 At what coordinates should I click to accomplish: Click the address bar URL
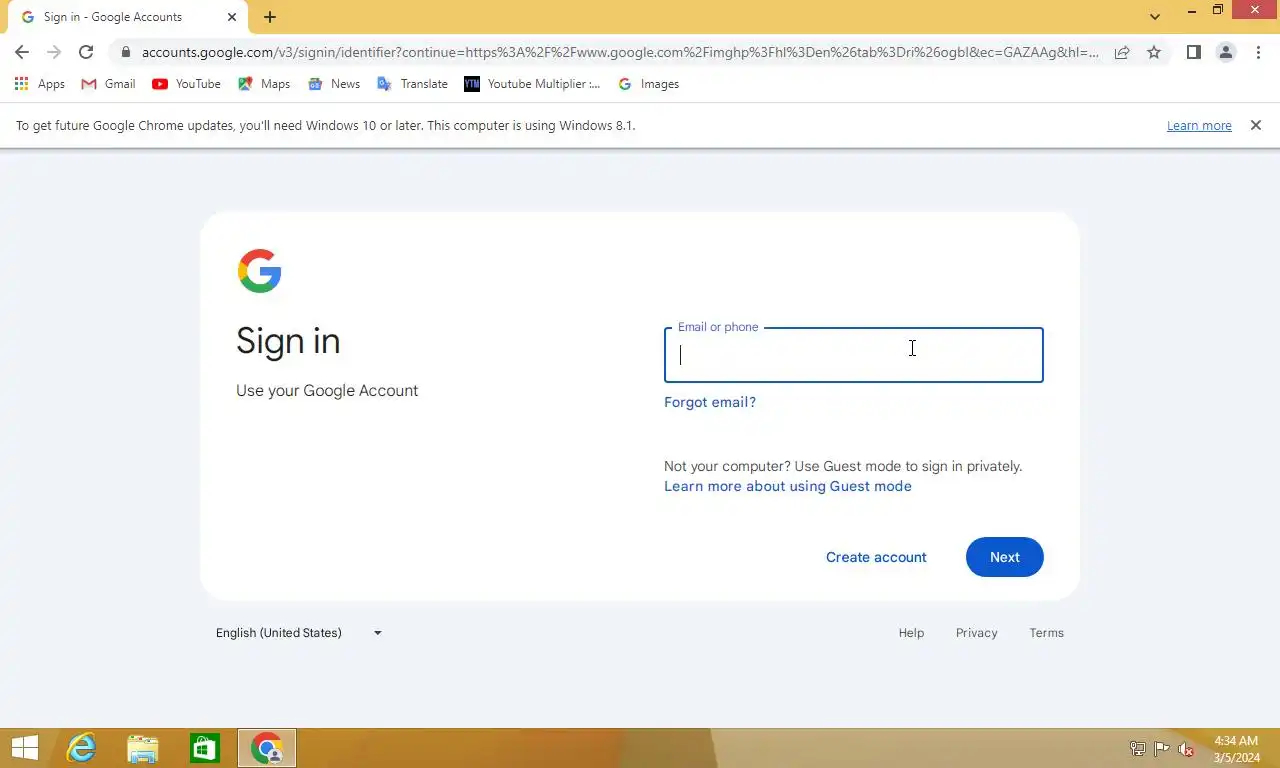coord(620,52)
